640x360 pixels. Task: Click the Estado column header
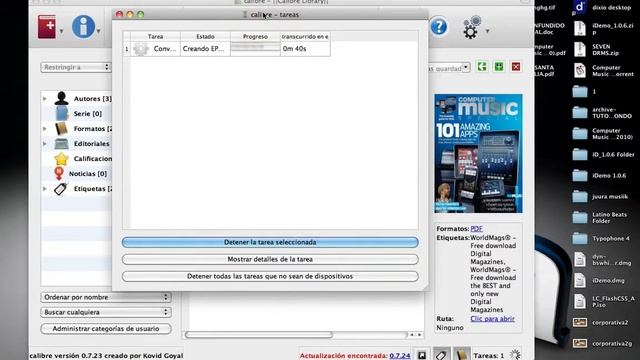point(205,36)
